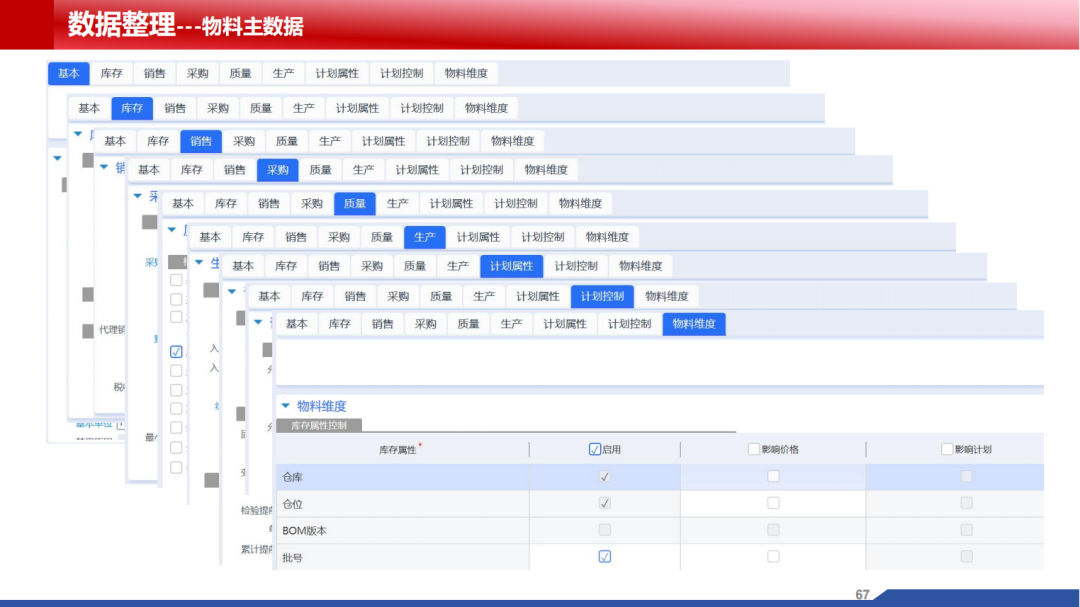The width and height of the screenshot is (1080, 607).
Task: Switch to the highlighted 库存 tab
Action: point(132,108)
